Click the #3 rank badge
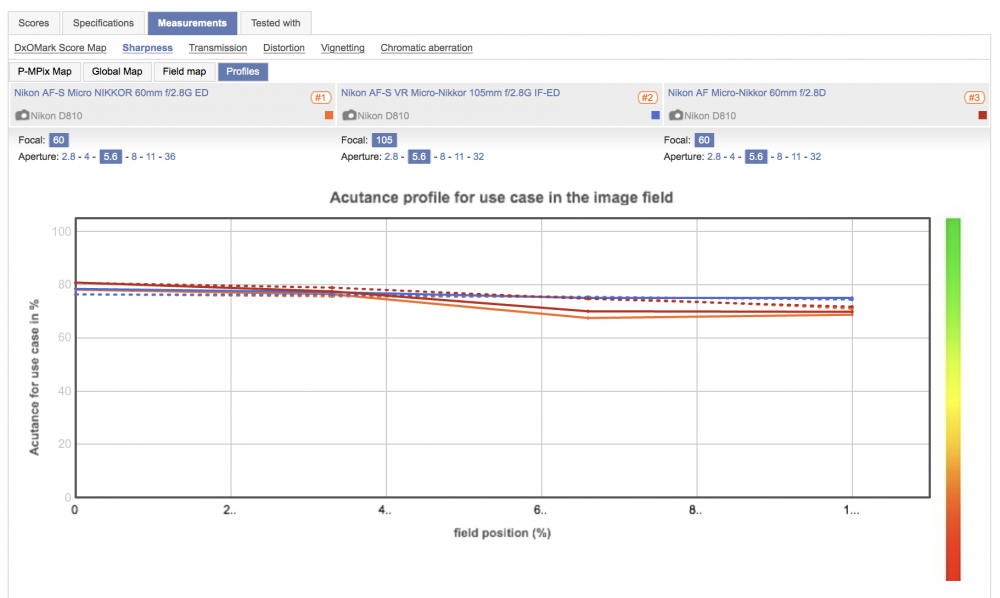Screen dimensions: 1000x598 click(974, 98)
